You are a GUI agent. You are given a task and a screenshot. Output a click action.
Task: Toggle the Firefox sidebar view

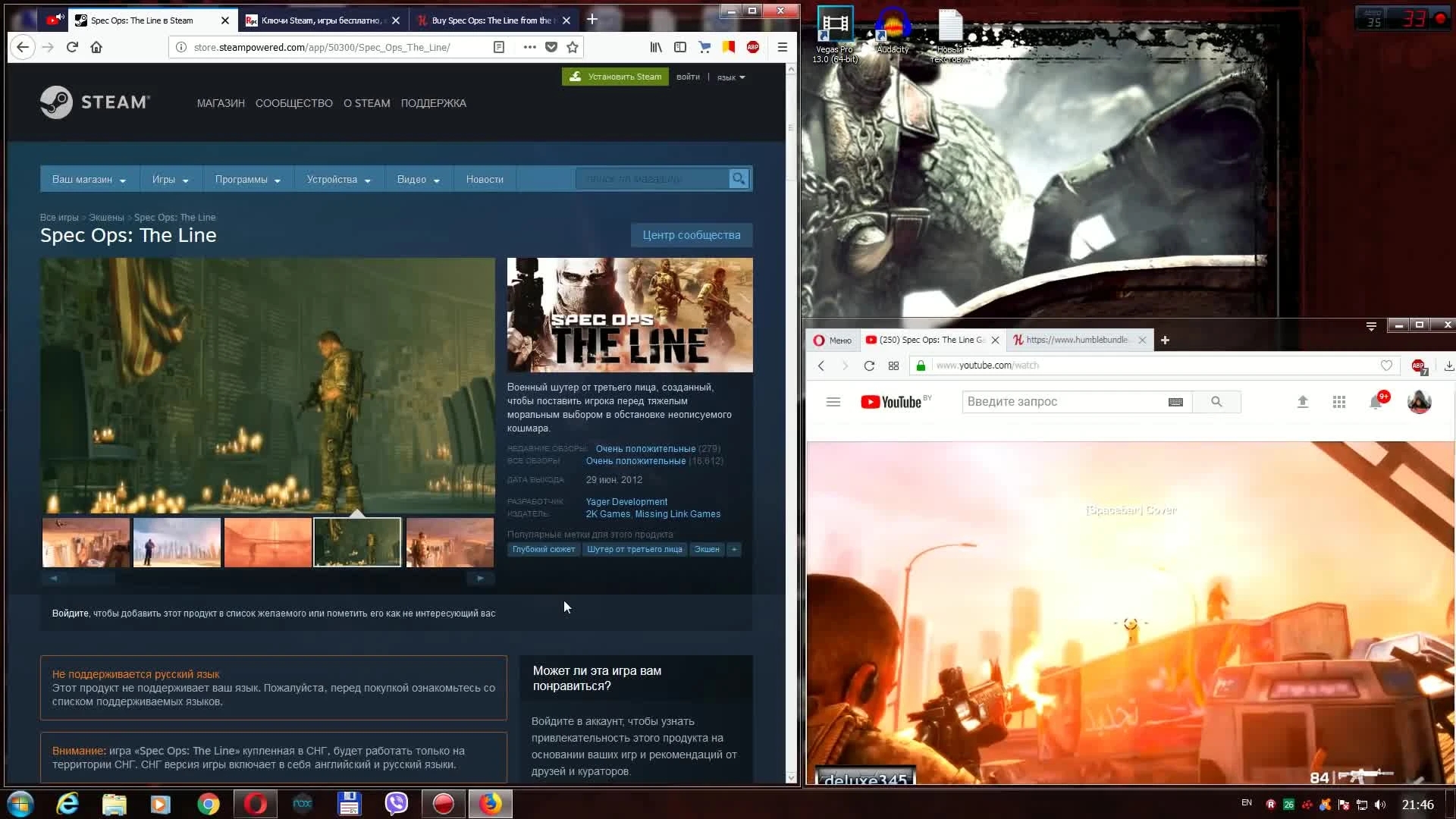pos(680,47)
